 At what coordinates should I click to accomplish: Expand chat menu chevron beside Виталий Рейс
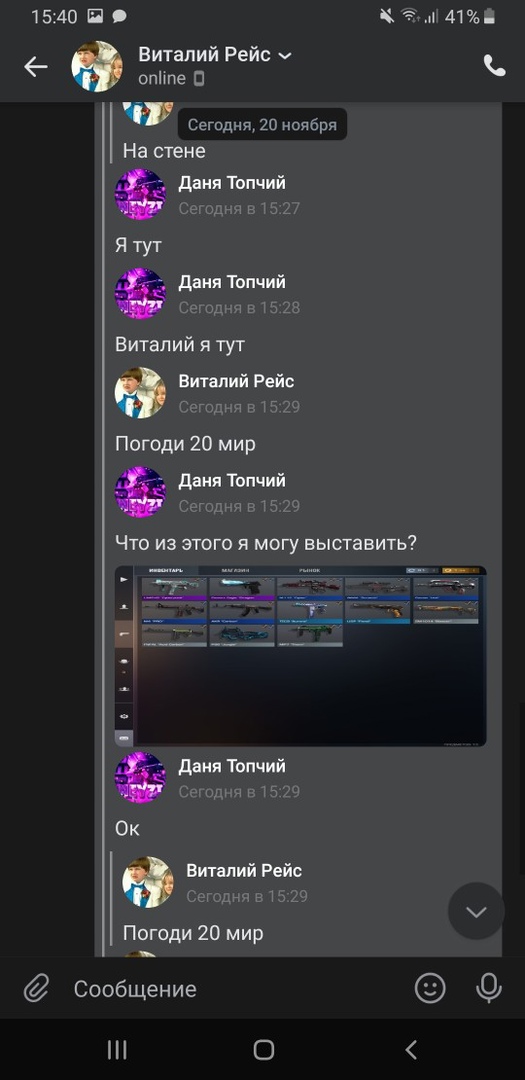(x=285, y=55)
